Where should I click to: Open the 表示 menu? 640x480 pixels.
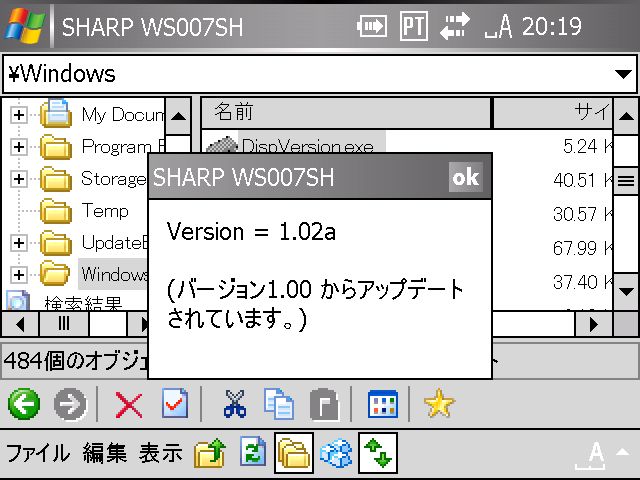click(160, 453)
